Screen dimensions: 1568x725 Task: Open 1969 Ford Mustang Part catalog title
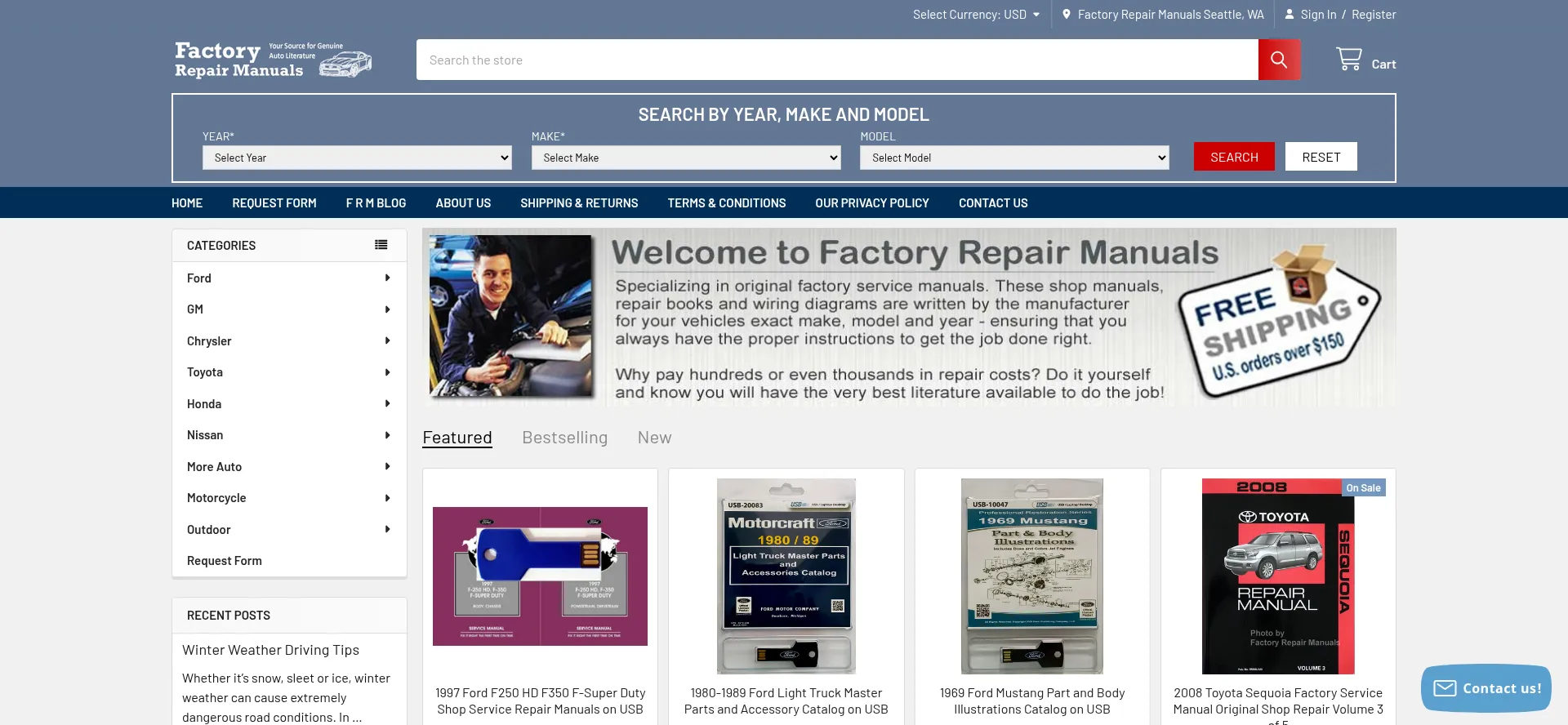tap(1032, 701)
